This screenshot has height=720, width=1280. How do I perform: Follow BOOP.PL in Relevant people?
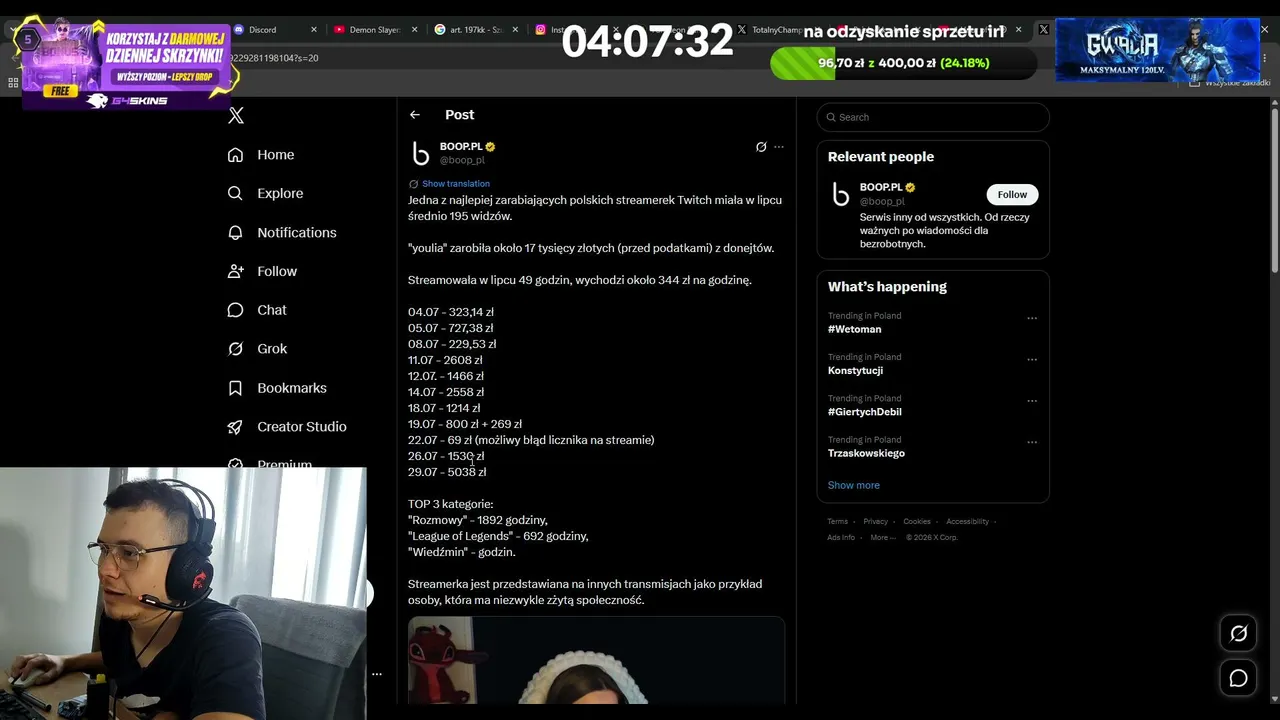pos(1012,195)
